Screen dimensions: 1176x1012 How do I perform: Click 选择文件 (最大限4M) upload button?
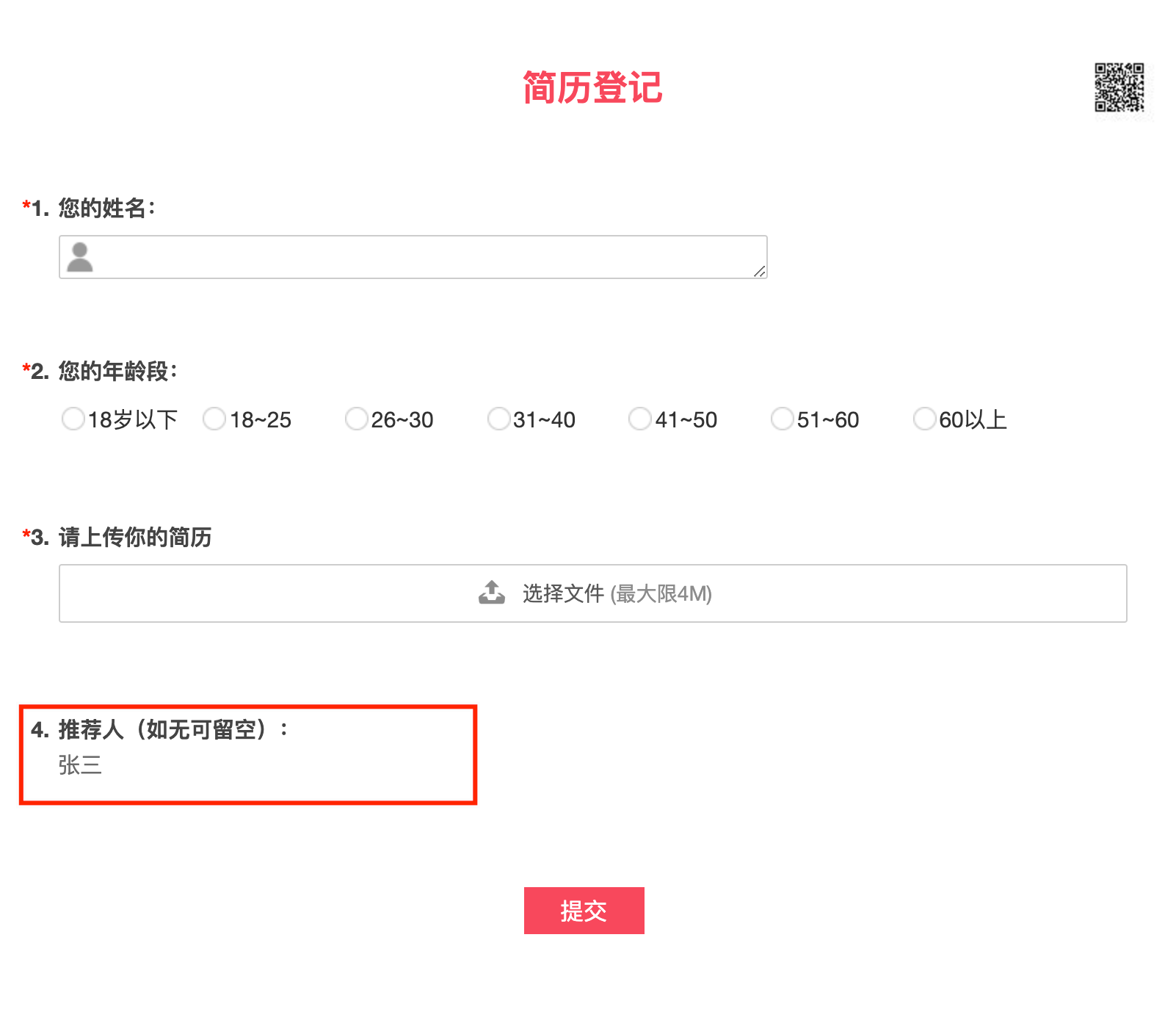click(593, 593)
